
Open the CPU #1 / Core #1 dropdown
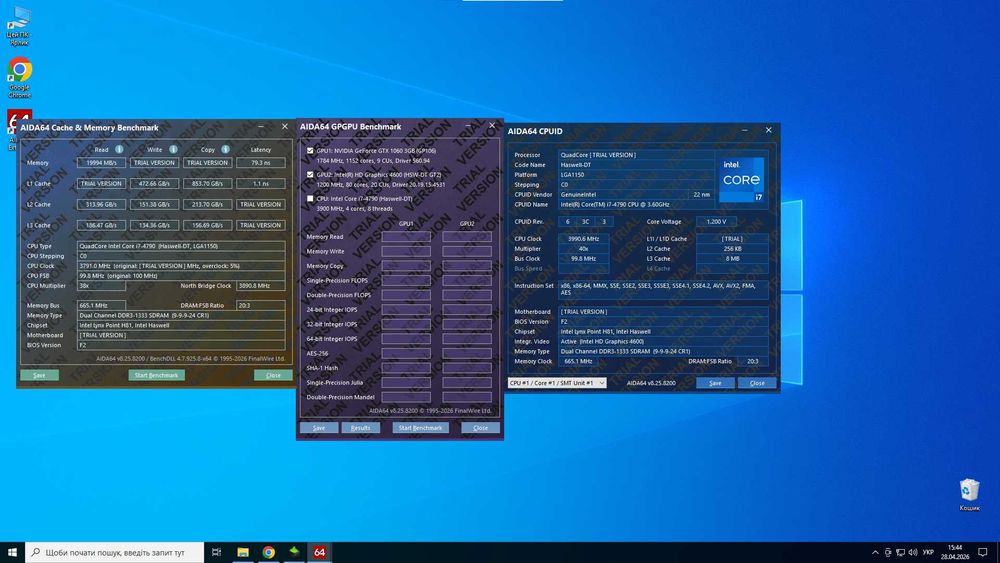tap(557, 383)
